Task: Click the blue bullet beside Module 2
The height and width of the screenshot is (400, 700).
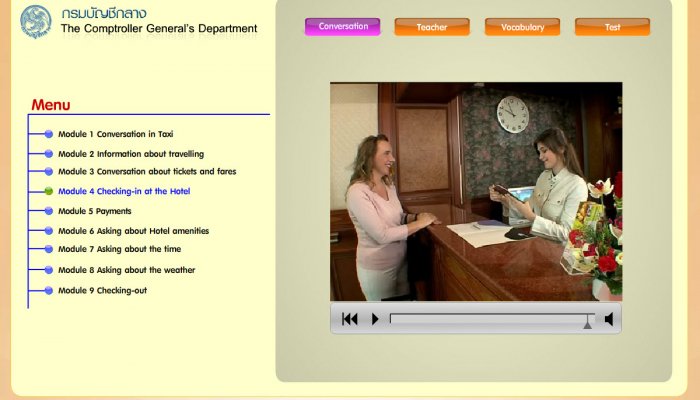Action: (49, 154)
